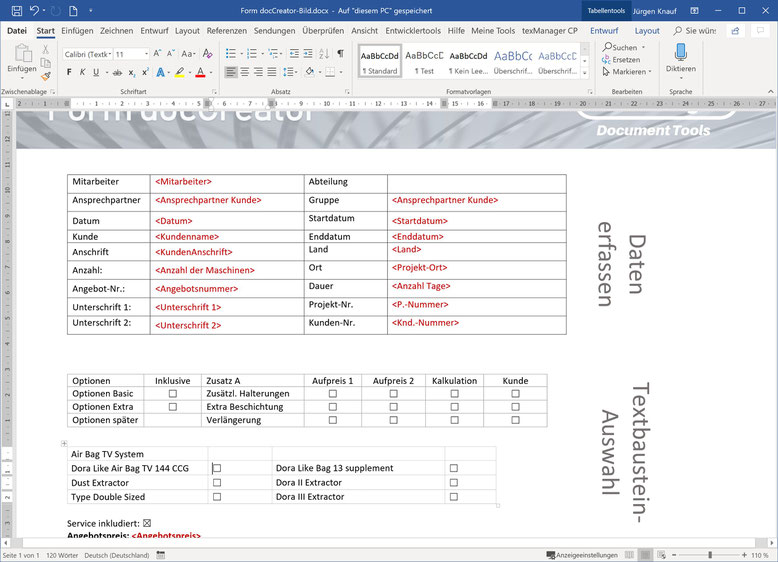The width and height of the screenshot is (778, 562).
Task: Create new document from quick access toolbar
Action: (x=73, y=10)
